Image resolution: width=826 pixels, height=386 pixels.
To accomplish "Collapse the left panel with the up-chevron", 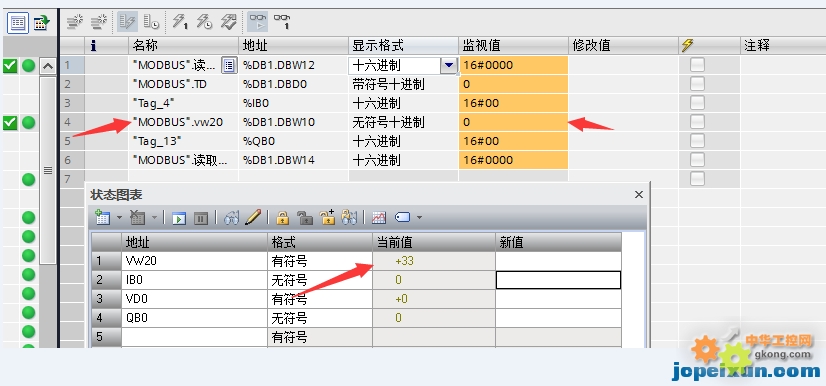I will coord(48,66).
